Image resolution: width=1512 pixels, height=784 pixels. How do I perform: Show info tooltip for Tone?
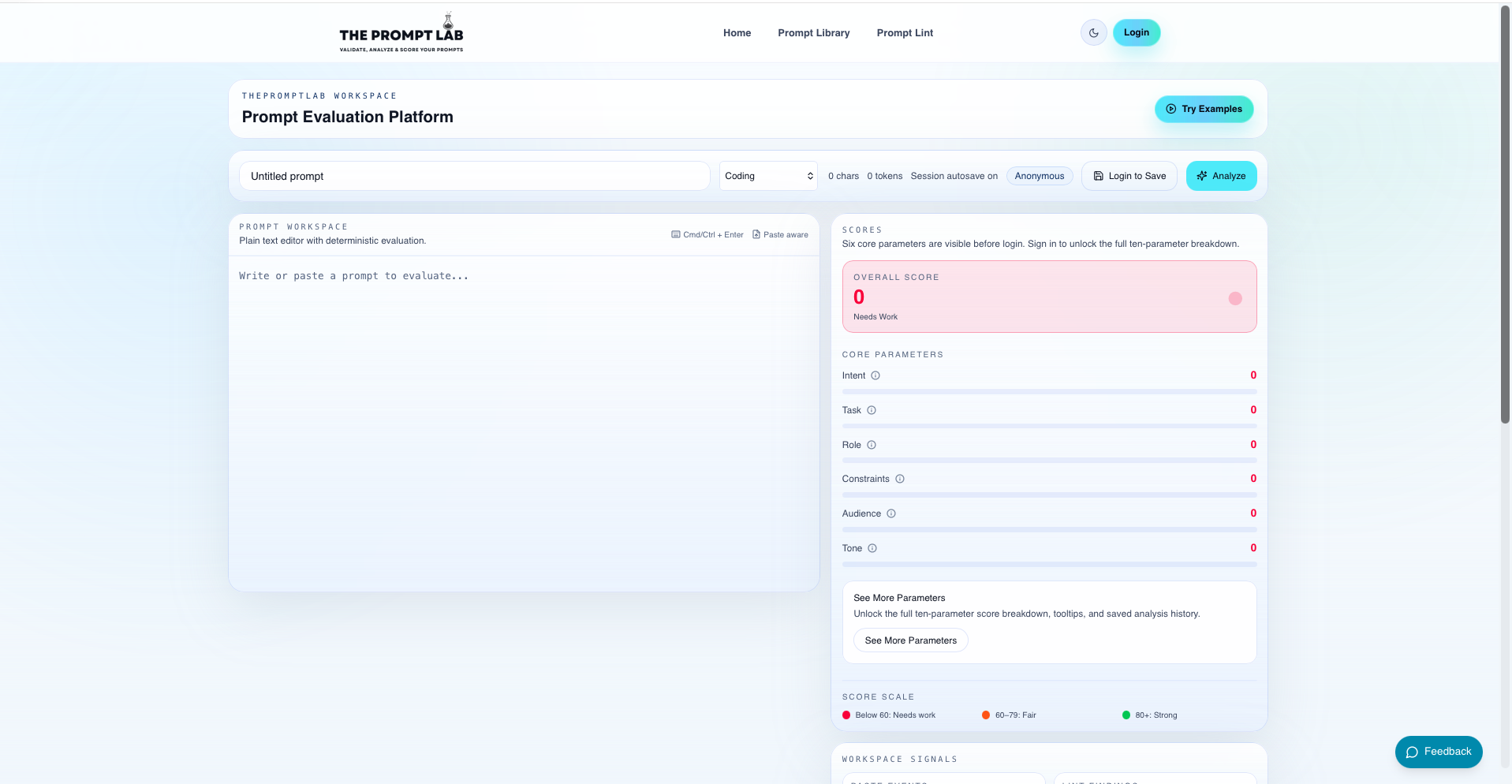tap(872, 548)
